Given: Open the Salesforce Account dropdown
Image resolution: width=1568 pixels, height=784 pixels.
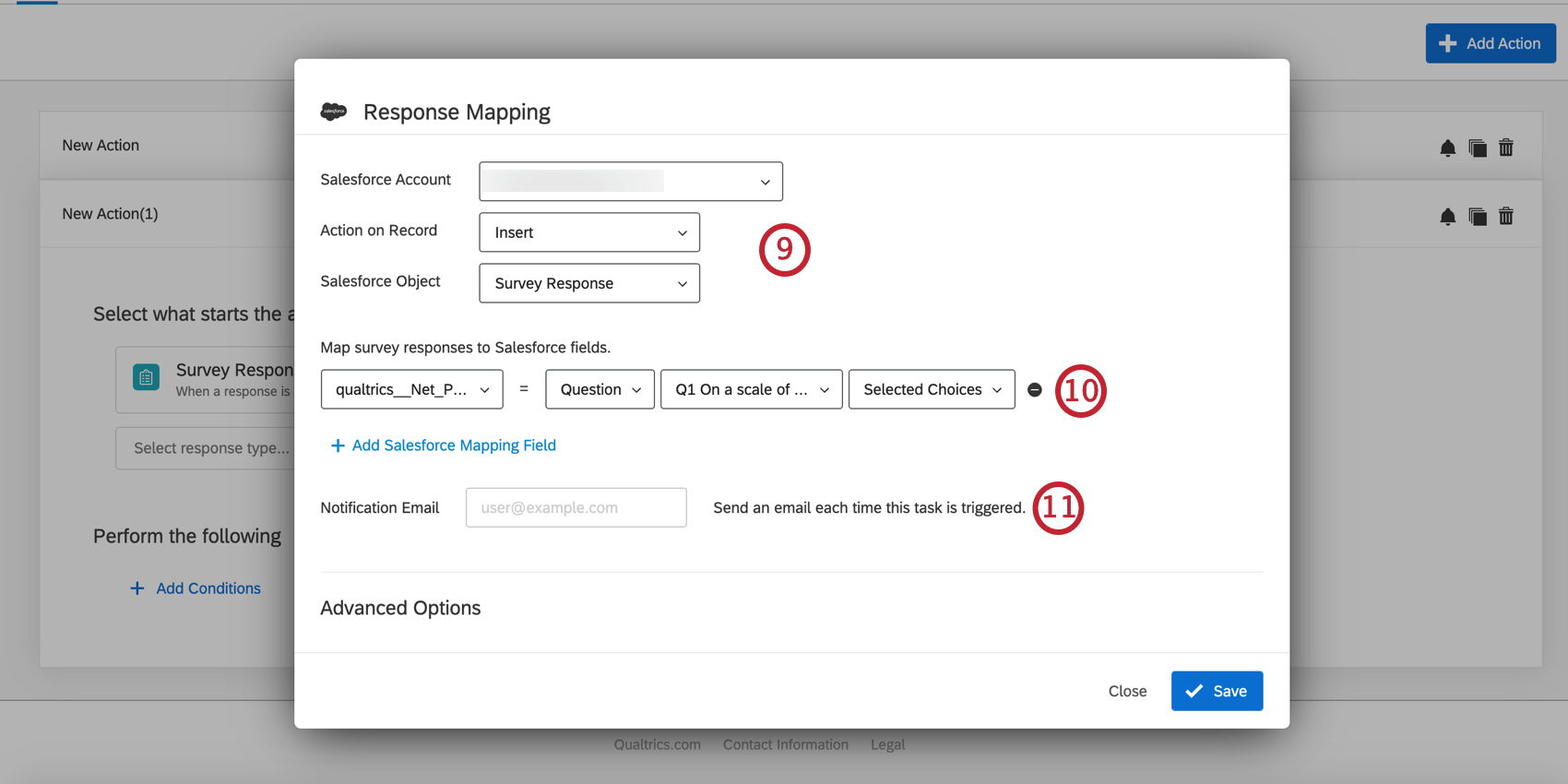Looking at the screenshot, I should click(x=631, y=182).
